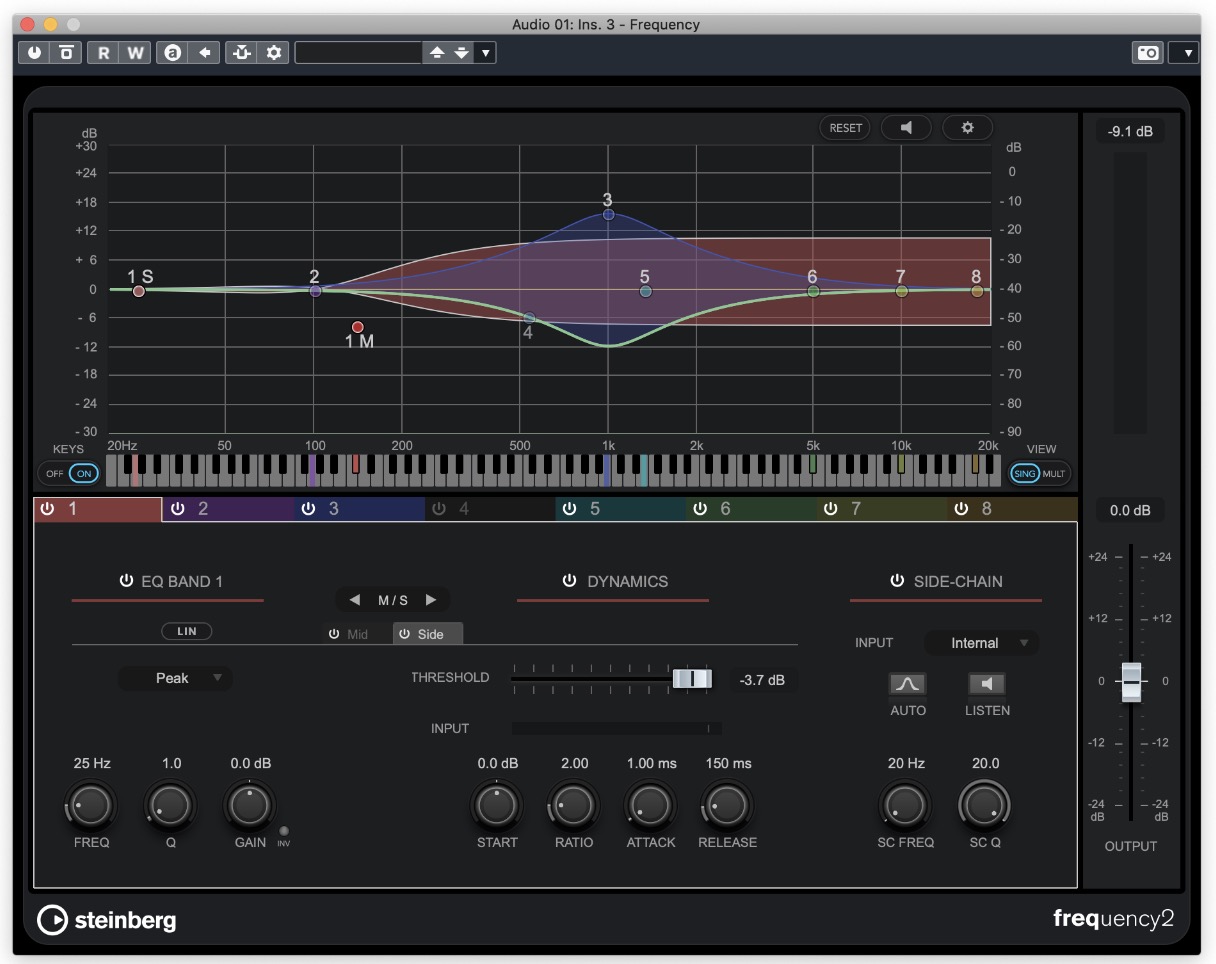Open the EQ display settings gear
Screen dimensions: 1216x964
point(967,128)
